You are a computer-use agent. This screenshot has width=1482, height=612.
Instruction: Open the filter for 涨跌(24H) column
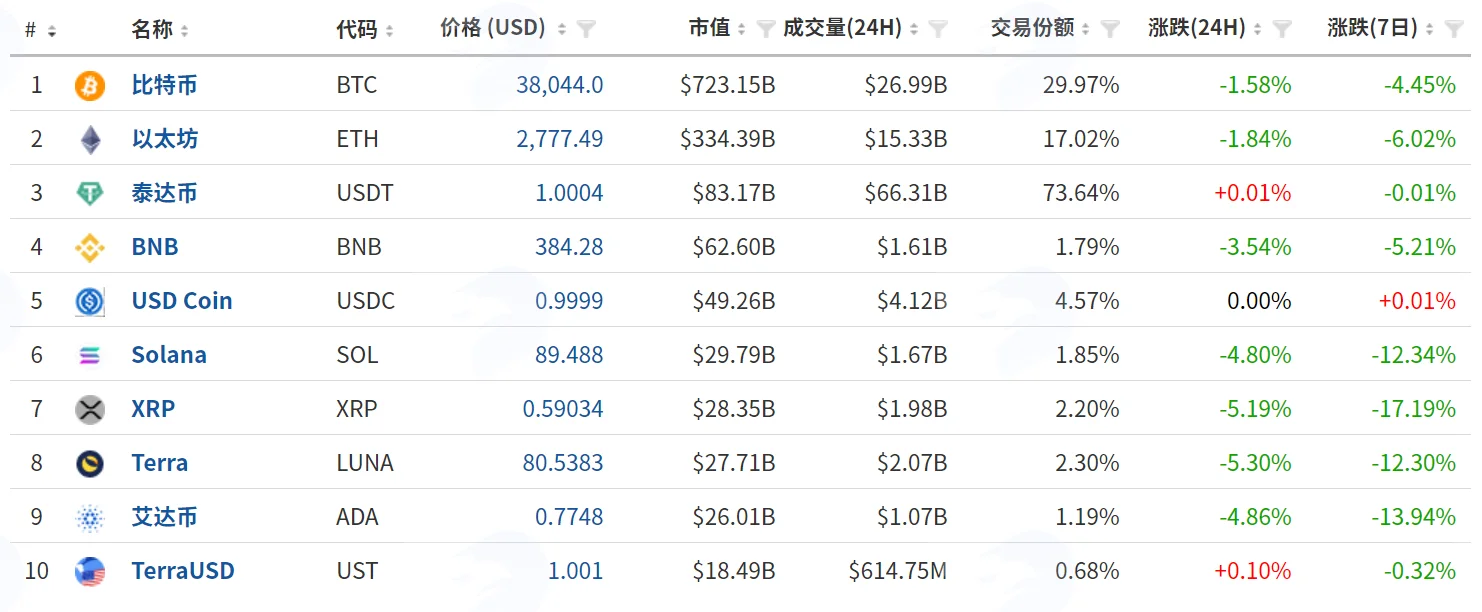tap(1282, 30)
